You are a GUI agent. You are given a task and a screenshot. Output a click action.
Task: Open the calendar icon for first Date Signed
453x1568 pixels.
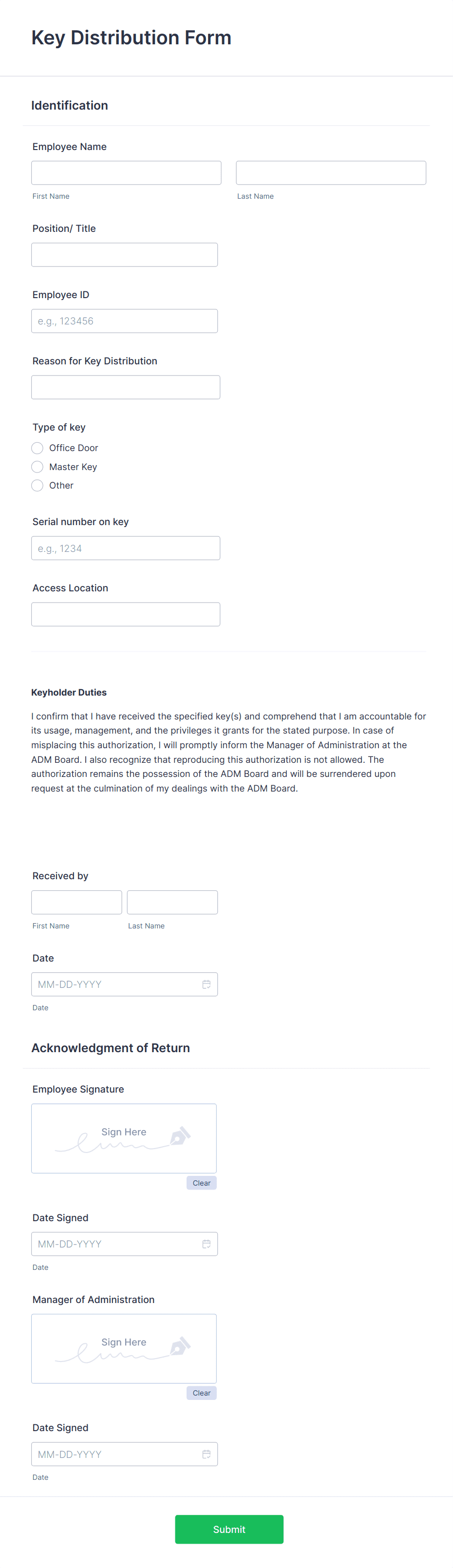coord(207,1244)
